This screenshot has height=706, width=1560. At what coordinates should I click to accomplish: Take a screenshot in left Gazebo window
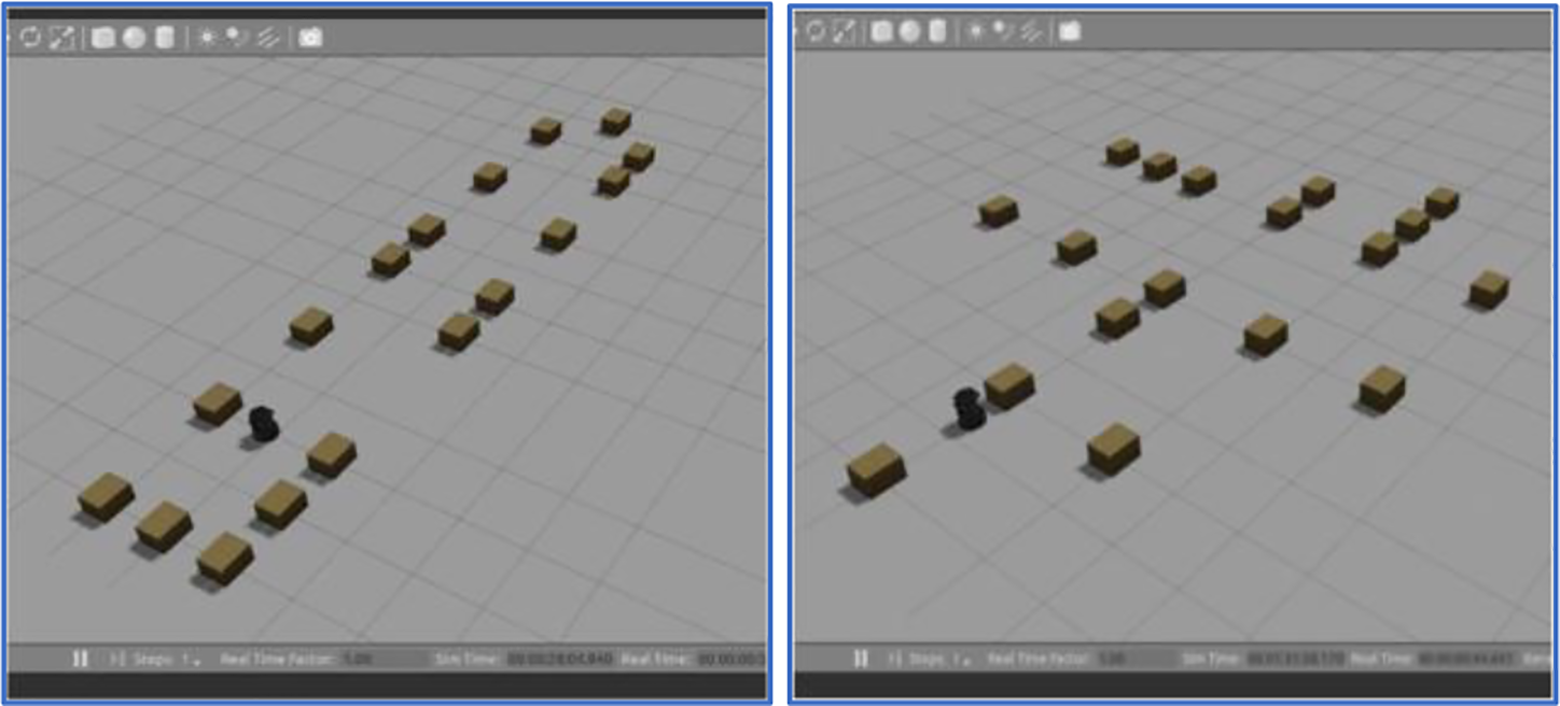311,38
